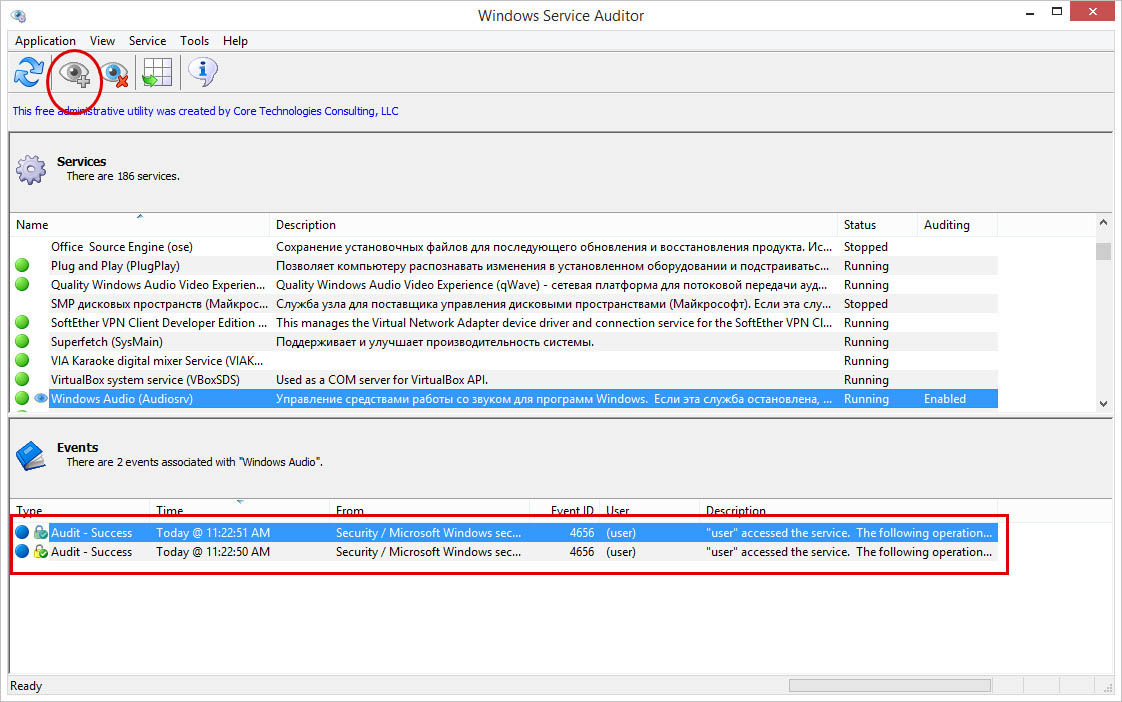The width and height of the screenshot is (1122, 702).
Task: Click the lock icon on the 11:22:50 AM event
Action: pos(41,551)
